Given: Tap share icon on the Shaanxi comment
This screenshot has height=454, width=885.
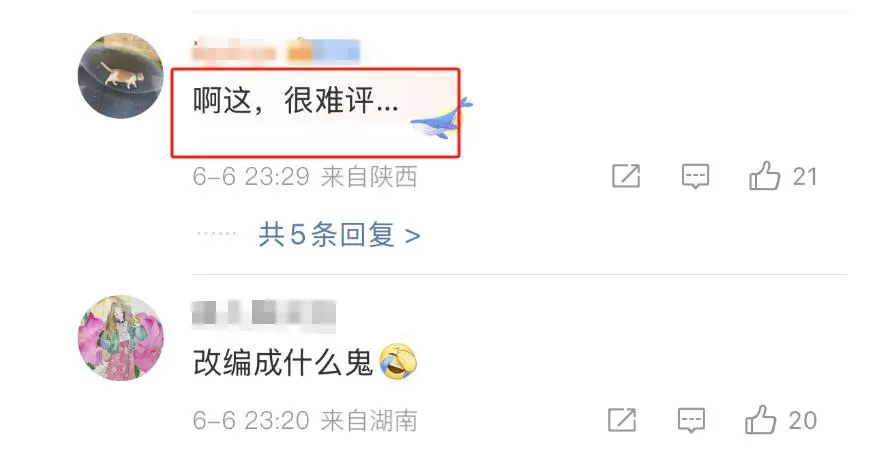Looking at the screenshot, I should [x=626, y=176].
